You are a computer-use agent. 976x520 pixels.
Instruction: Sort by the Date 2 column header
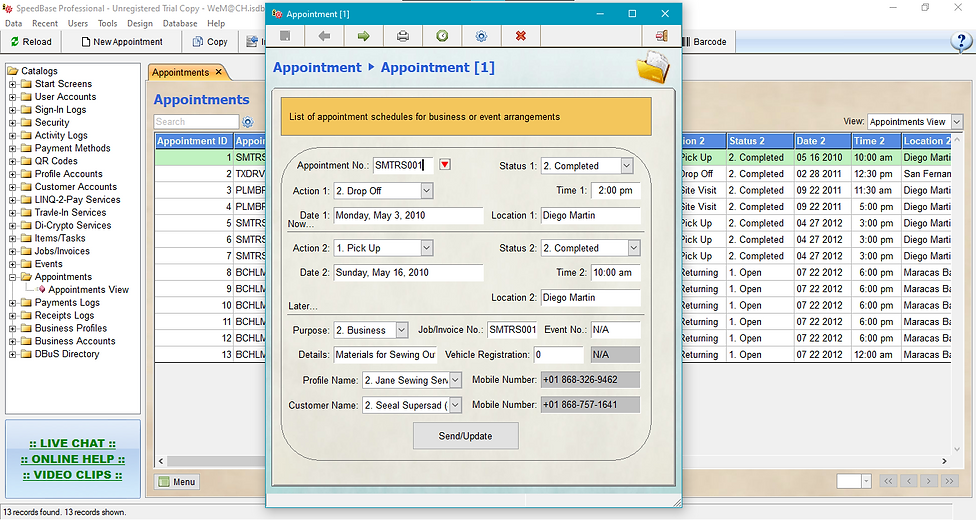click(x=822, y=141)
